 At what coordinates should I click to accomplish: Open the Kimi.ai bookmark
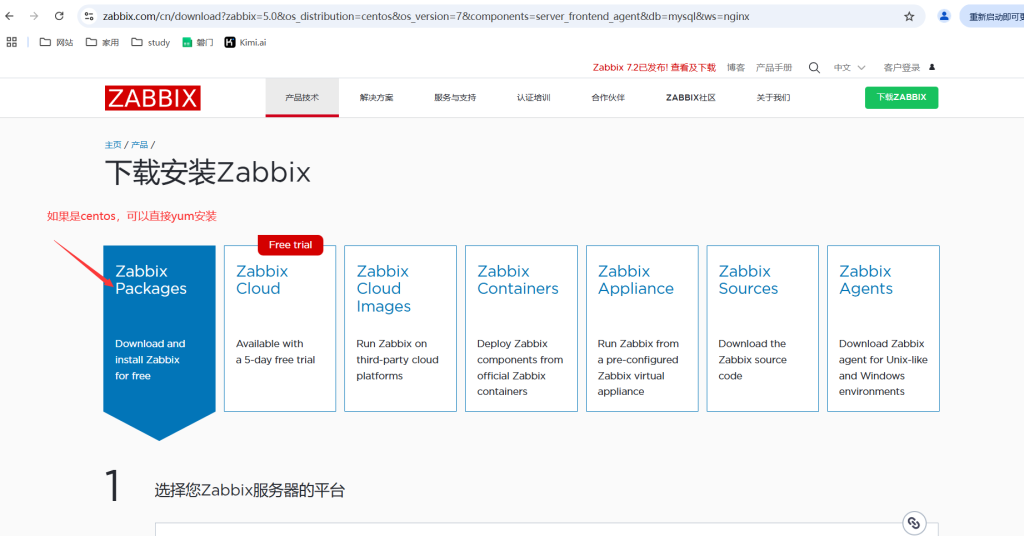click(x=245, y=42)
